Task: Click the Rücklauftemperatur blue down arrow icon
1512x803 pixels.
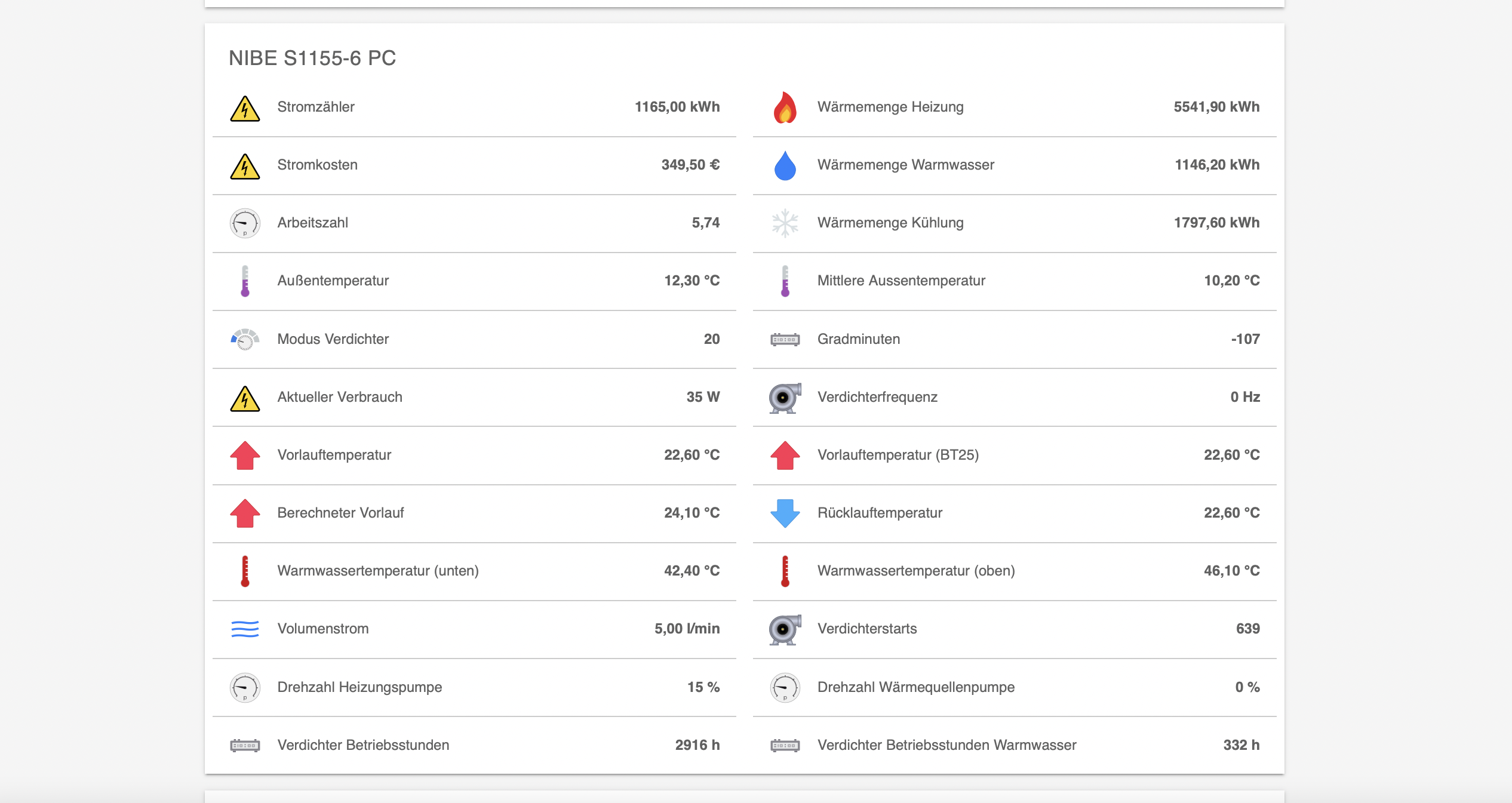Action: (x=785, y=513)
